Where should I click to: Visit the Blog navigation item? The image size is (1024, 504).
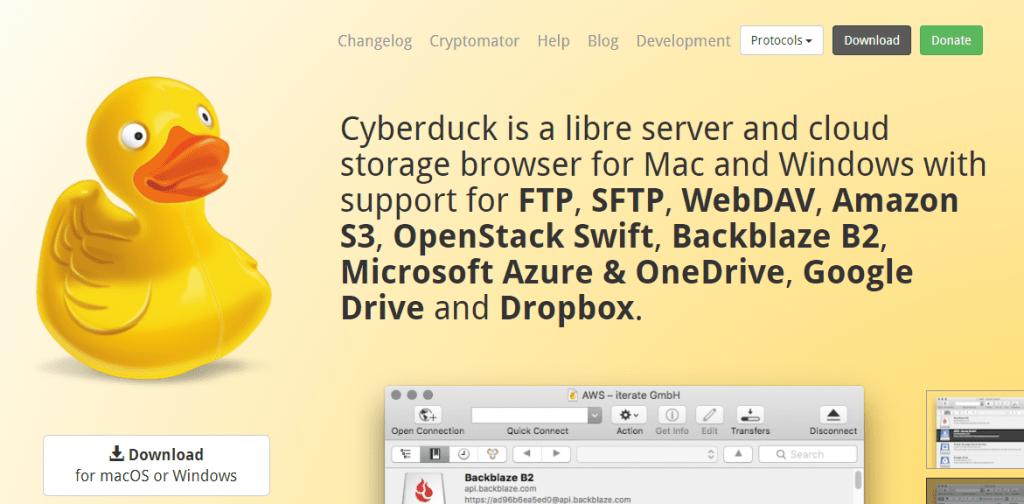pos(603,41)
